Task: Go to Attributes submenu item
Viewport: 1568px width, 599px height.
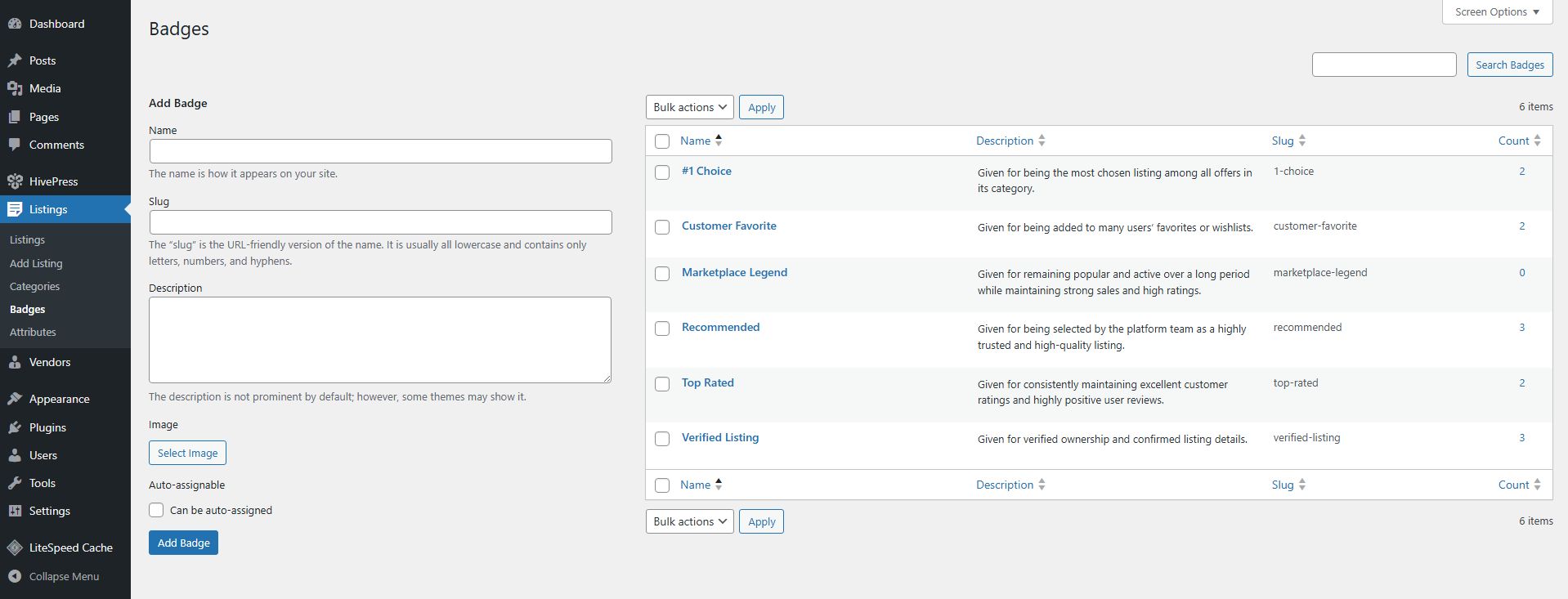Action: pos(33,332)
